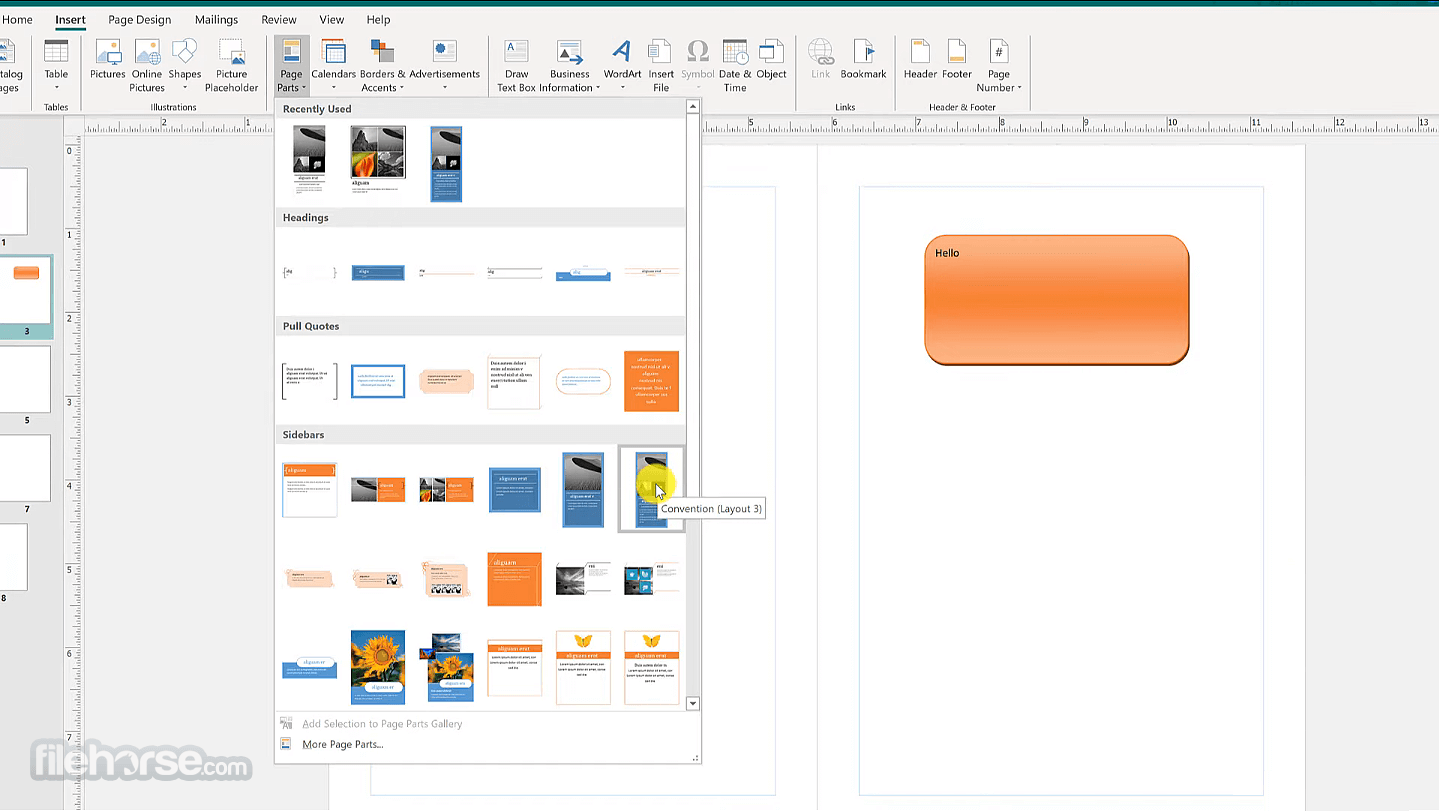Switch to the Page Design tab
The image size is (1439, 811).
click(x=140, y=19)
